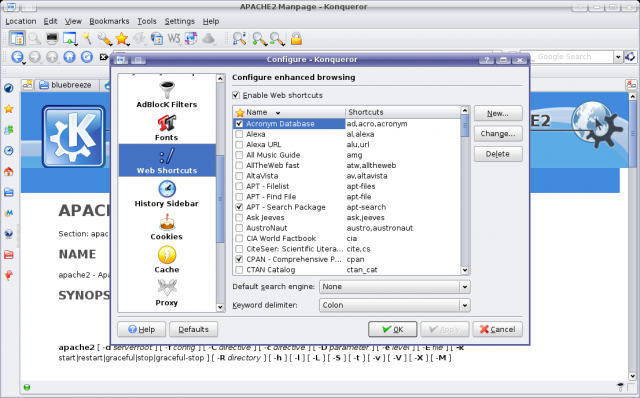Screen dimensions: 640x398
Task: Click the What's This help title button
Action: click(486, 60)
